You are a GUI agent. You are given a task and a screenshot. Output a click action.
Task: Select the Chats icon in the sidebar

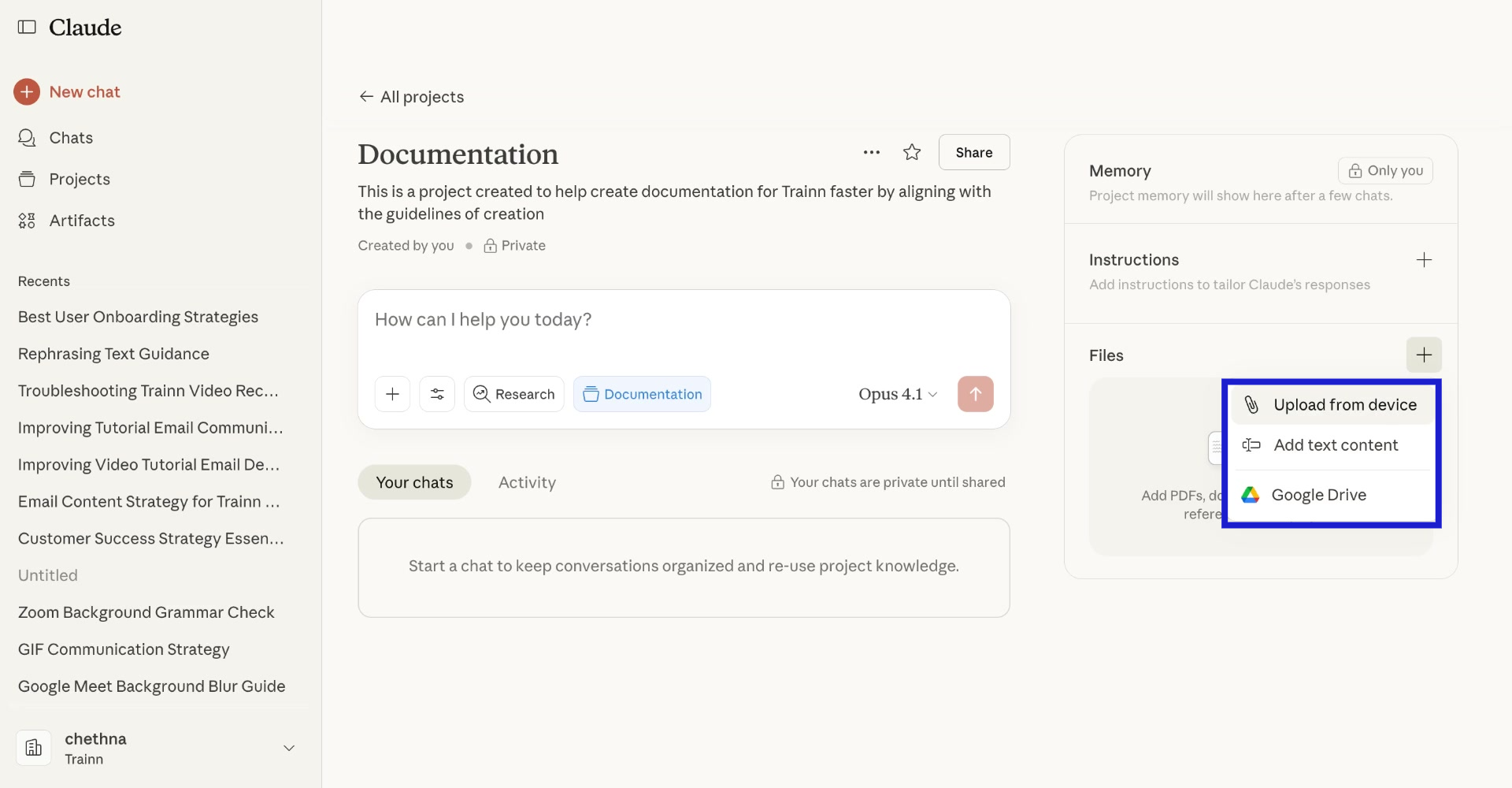click(x=27, y=137)
